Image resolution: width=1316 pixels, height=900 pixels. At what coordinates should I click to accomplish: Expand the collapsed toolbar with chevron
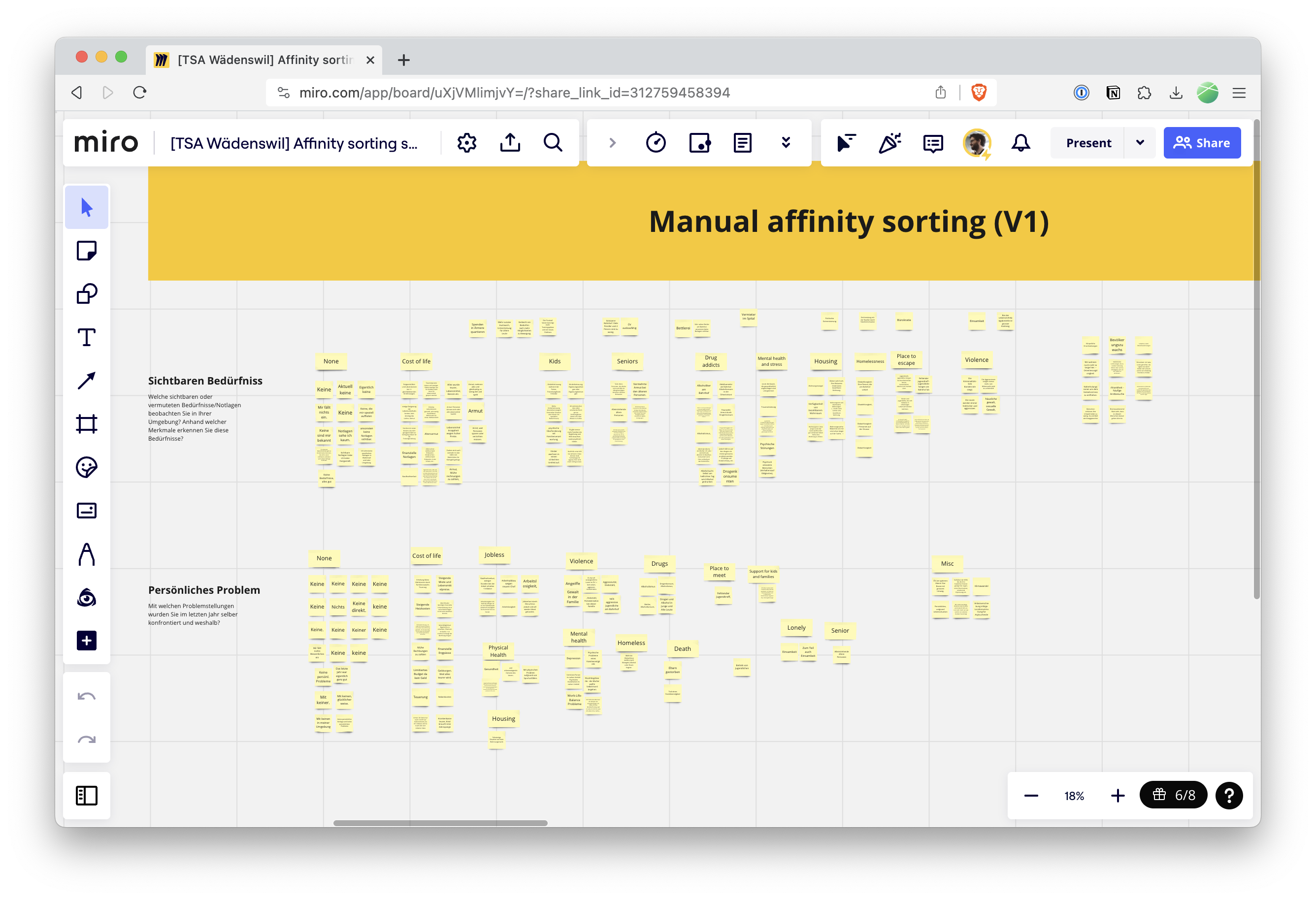point(612,143)
